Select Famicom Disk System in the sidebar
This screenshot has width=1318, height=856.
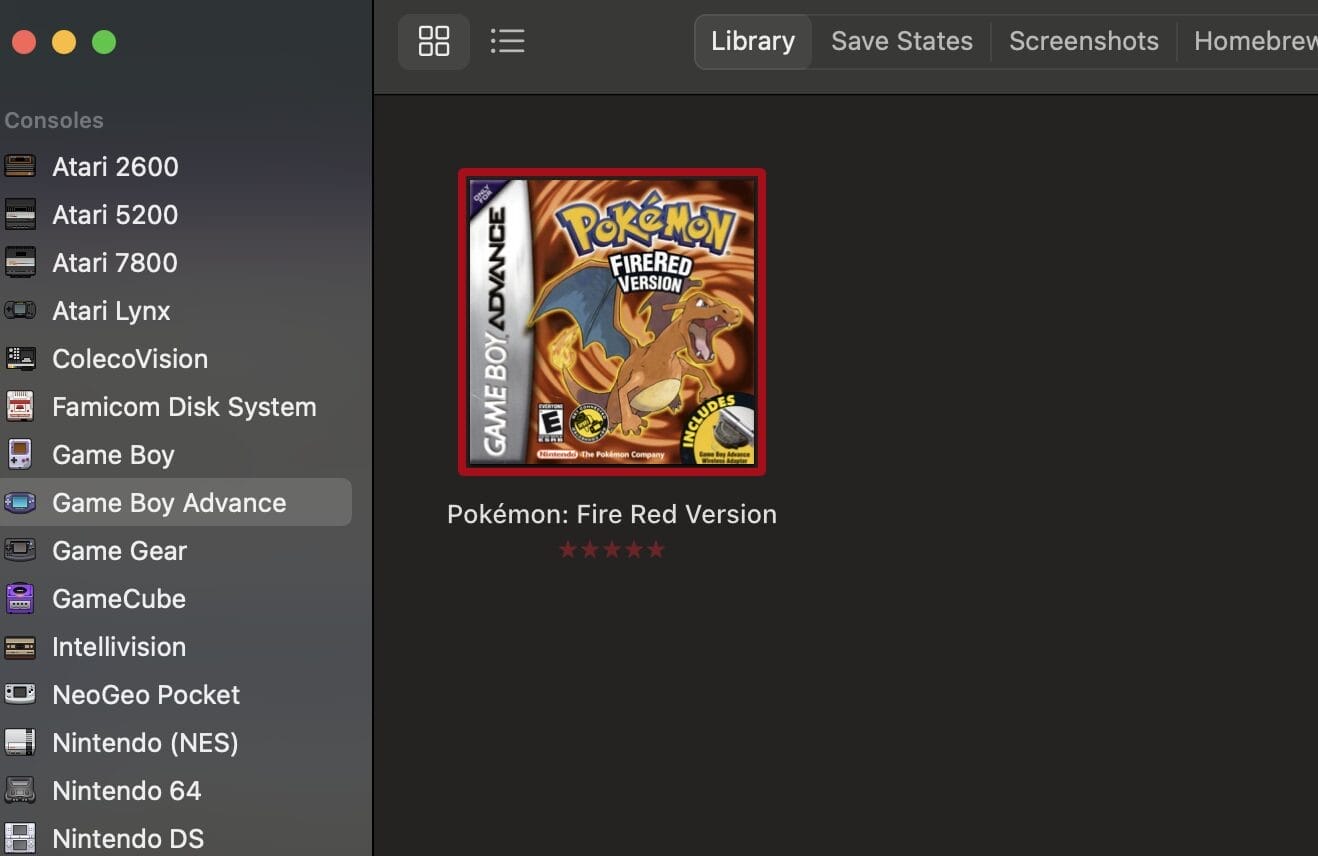tap(183, 406)
